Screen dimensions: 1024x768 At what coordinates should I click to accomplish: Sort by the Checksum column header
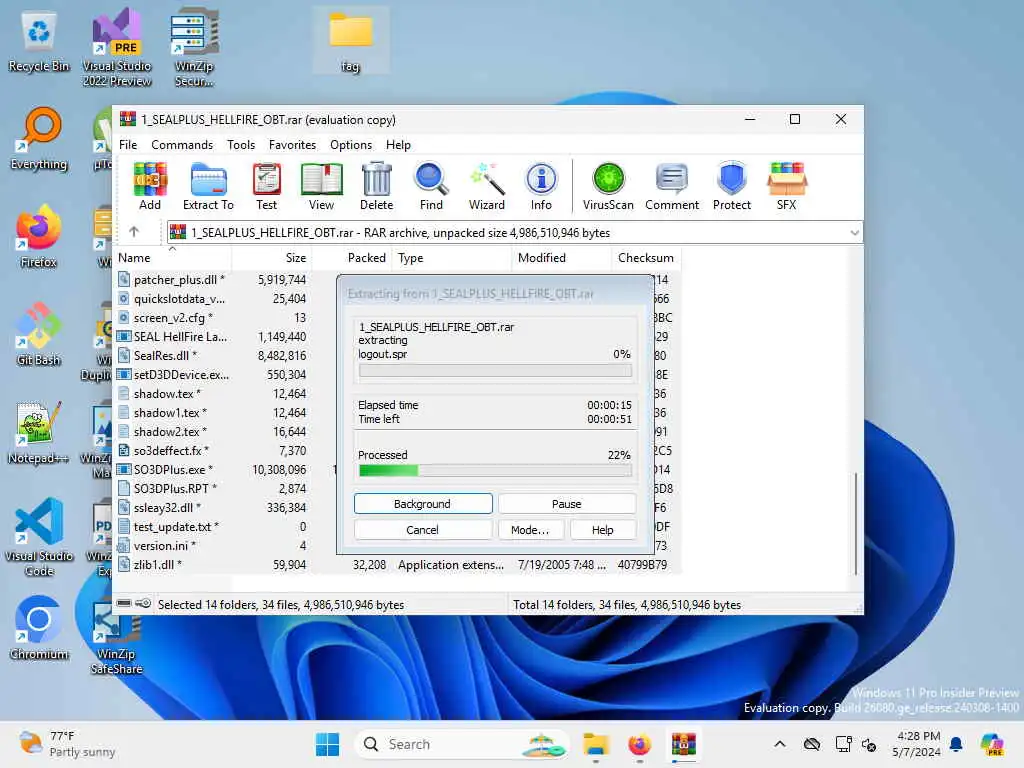(x=646, y=258)
